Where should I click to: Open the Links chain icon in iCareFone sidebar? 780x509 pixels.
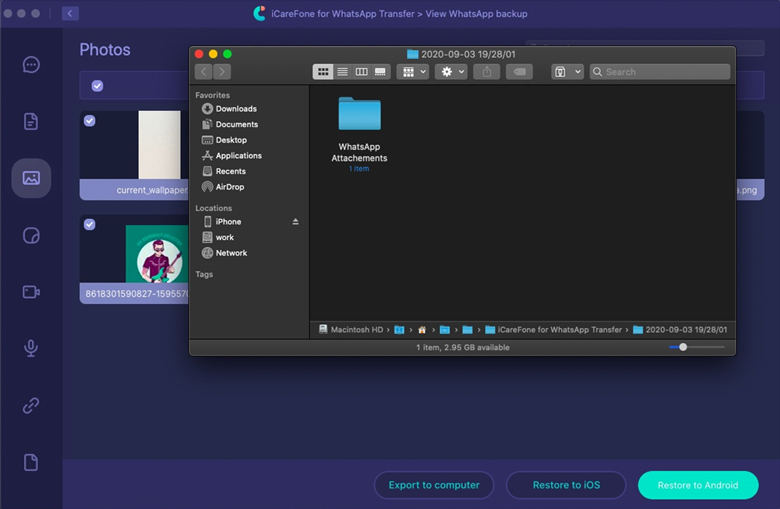[31, 406]
